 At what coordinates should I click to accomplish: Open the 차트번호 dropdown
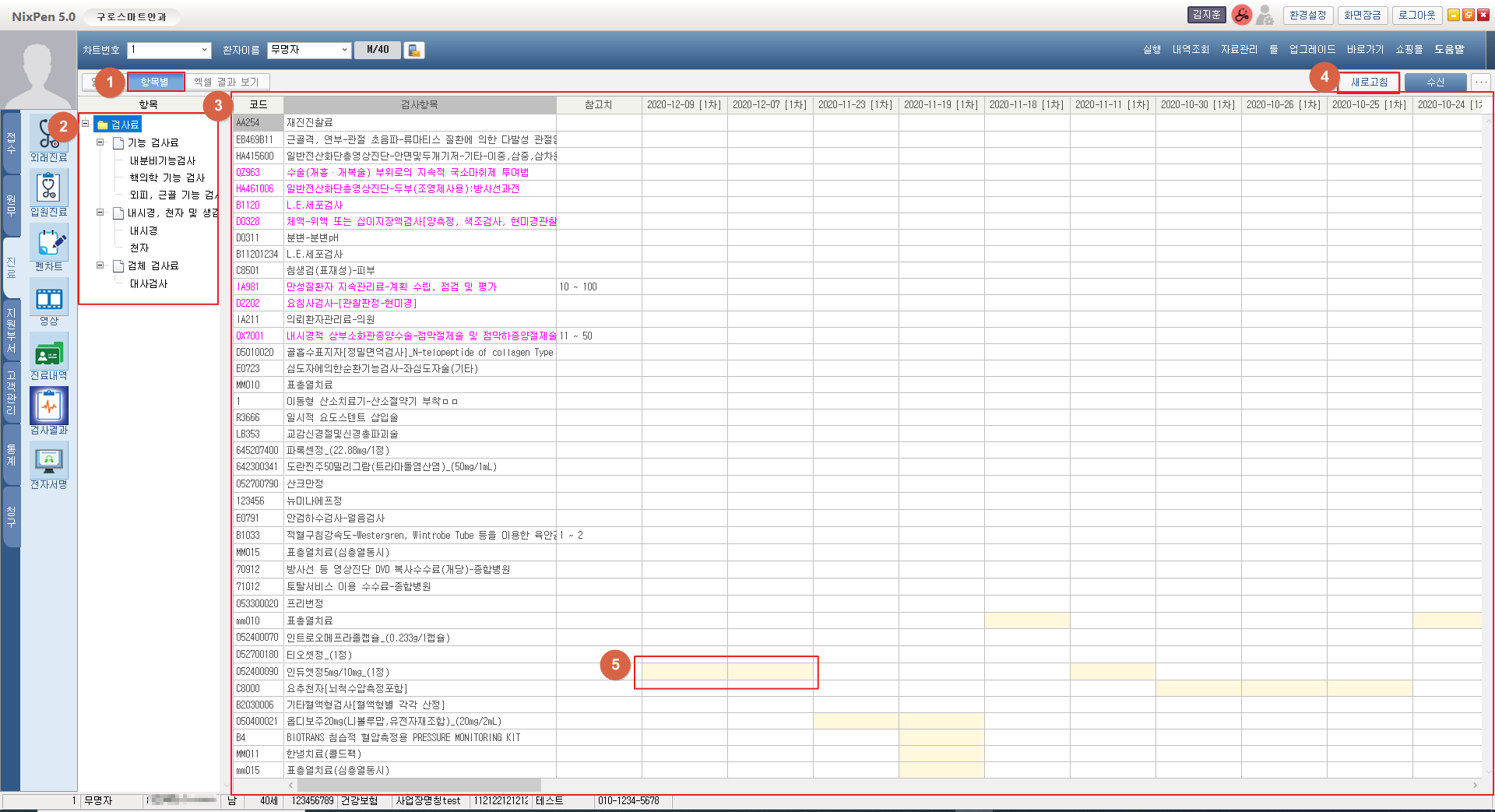pyautogui.click(x=204, y=50)
